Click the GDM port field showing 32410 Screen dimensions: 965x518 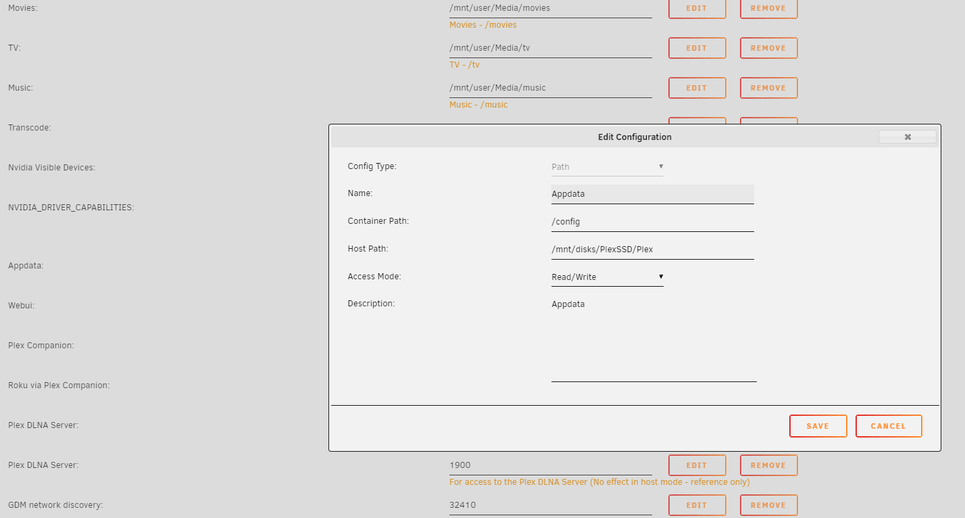(550, 505)
